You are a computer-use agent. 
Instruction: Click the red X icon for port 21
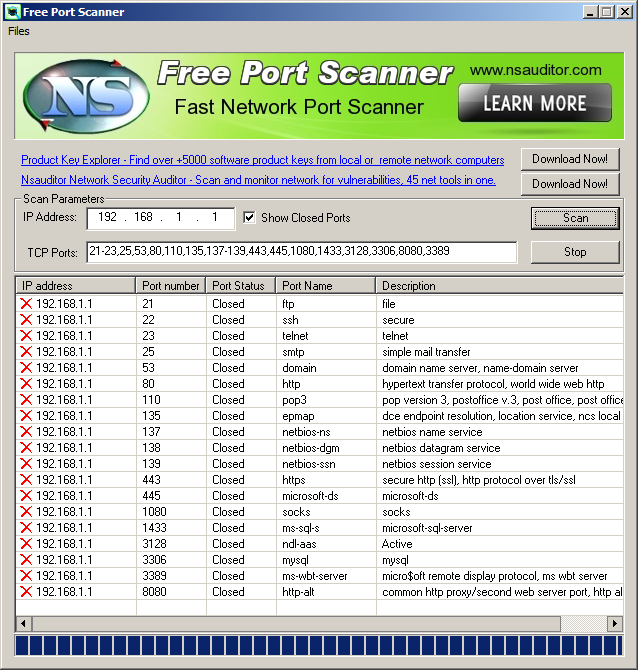pos(26,304)
